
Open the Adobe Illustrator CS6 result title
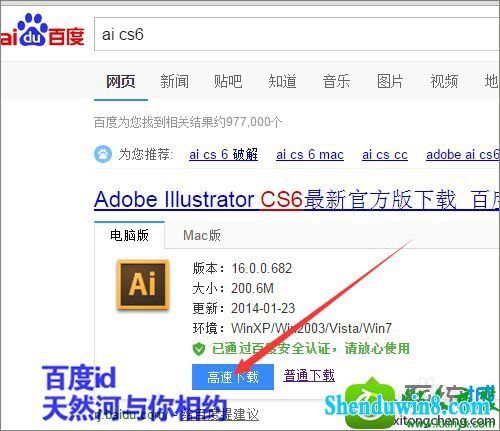297,200
